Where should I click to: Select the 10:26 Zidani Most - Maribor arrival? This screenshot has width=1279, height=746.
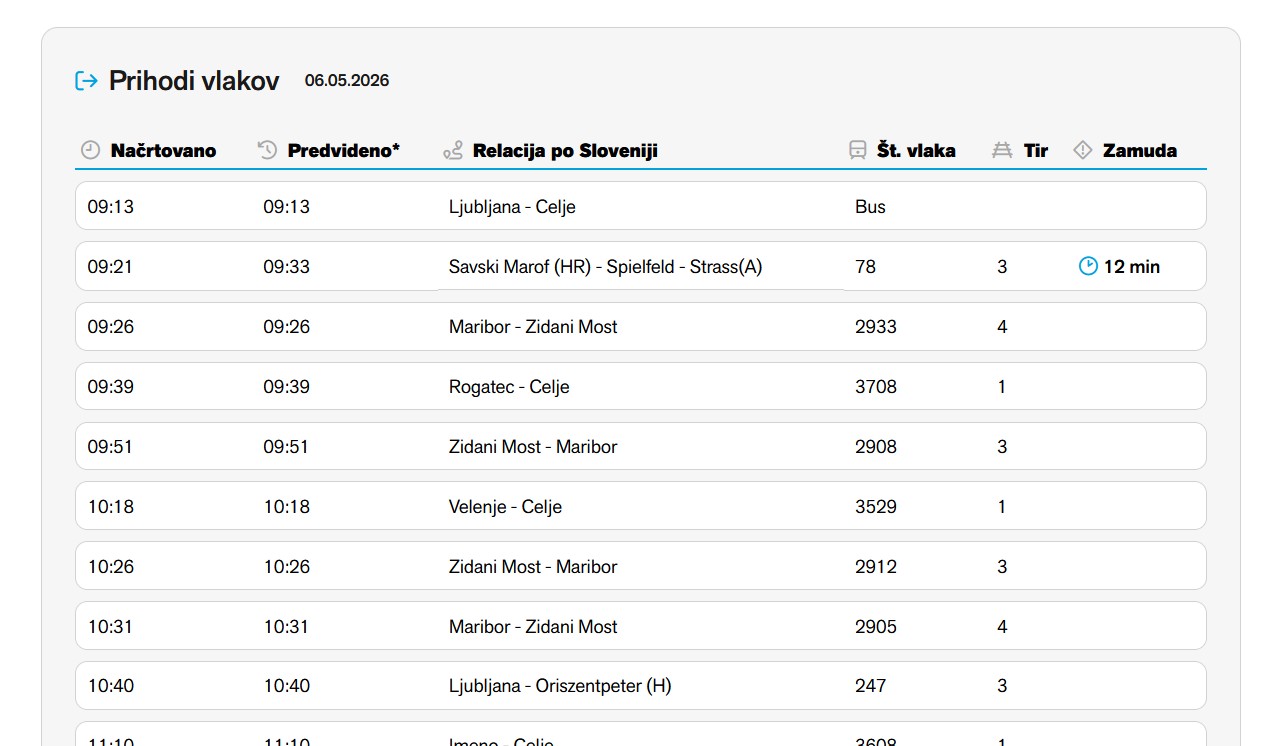pyautogui.click(x=640, y=566)
